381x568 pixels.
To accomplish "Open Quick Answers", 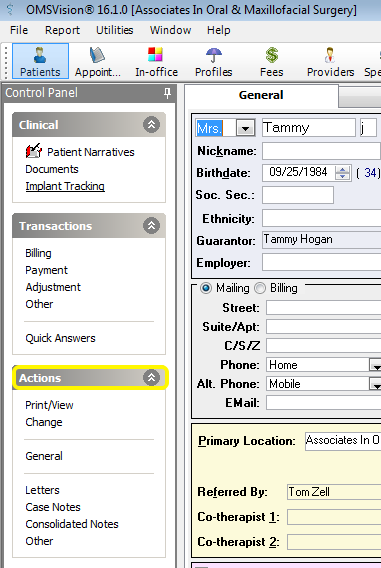I will click(x=60, y=338).
